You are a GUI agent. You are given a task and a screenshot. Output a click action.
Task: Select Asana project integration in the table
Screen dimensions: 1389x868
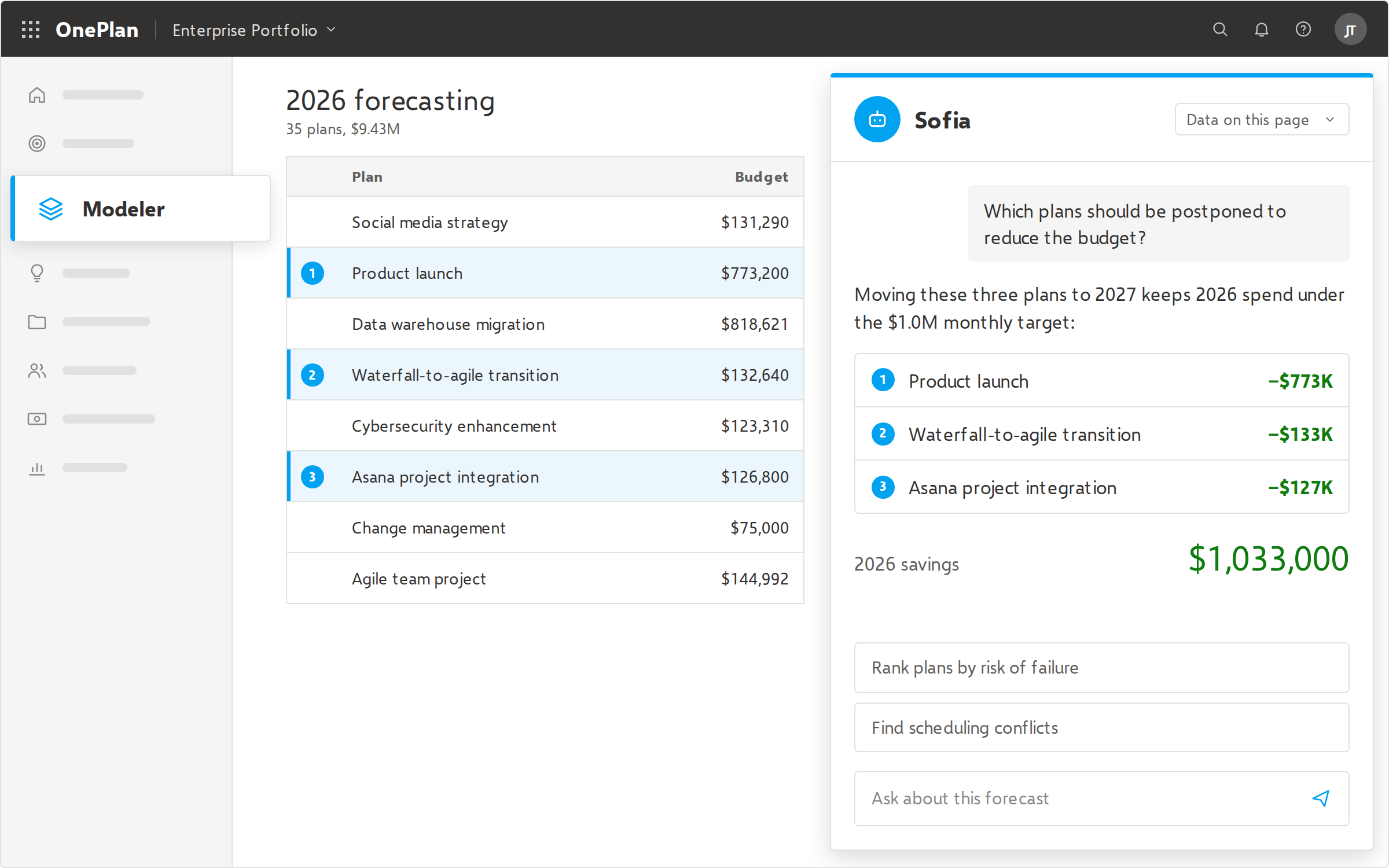tap(545, 477)
